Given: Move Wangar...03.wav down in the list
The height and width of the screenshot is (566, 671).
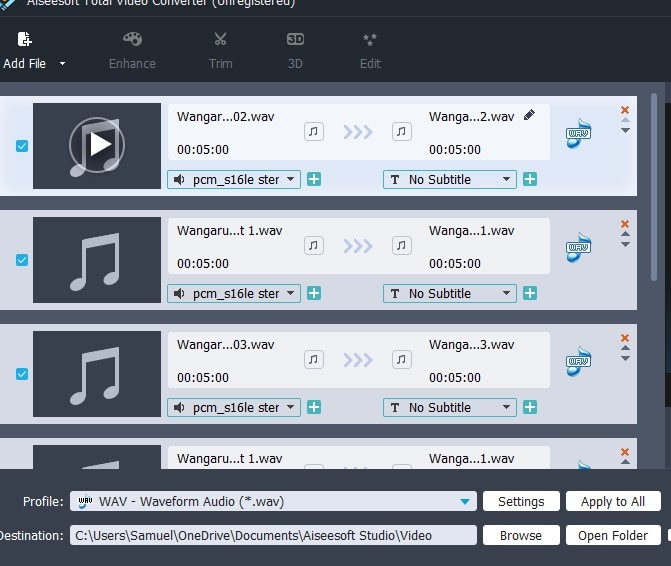Looking at the screenshot, I should coord(625,359).
